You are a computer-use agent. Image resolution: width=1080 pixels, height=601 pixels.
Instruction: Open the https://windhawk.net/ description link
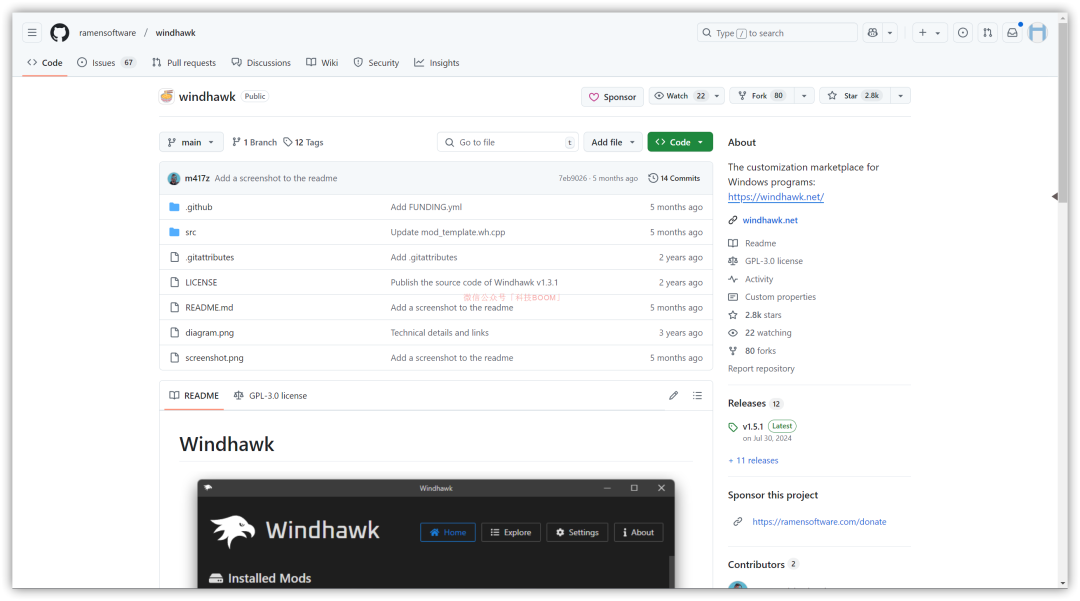coord(776,197)
